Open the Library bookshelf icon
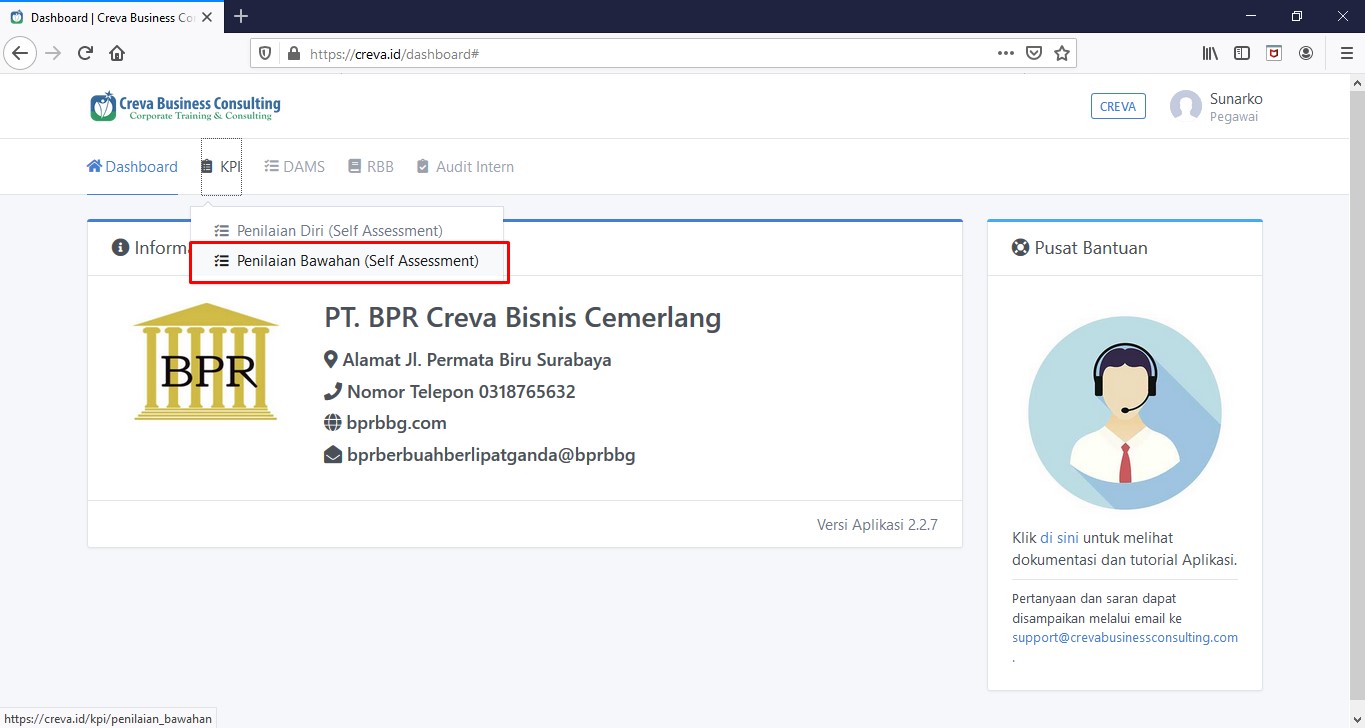The image size is (1365, 728). pos(1210,53)
